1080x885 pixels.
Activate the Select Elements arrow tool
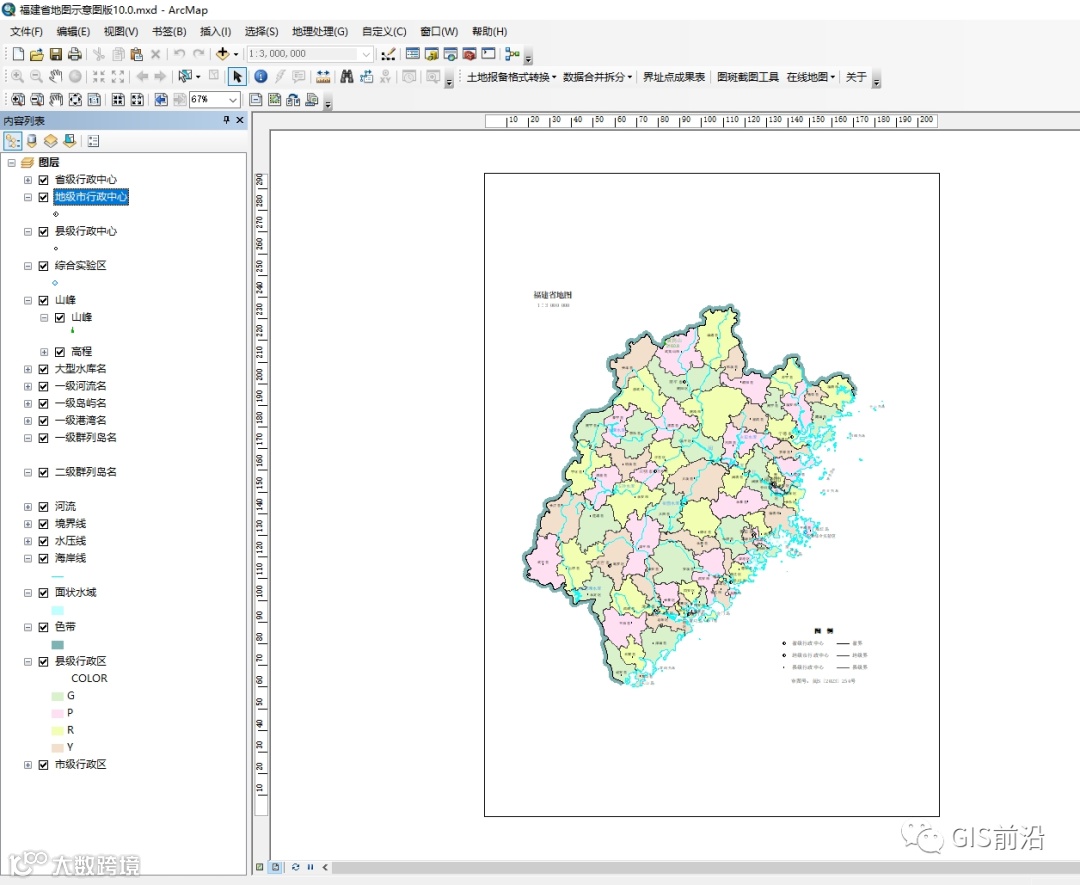click(237, 76)
